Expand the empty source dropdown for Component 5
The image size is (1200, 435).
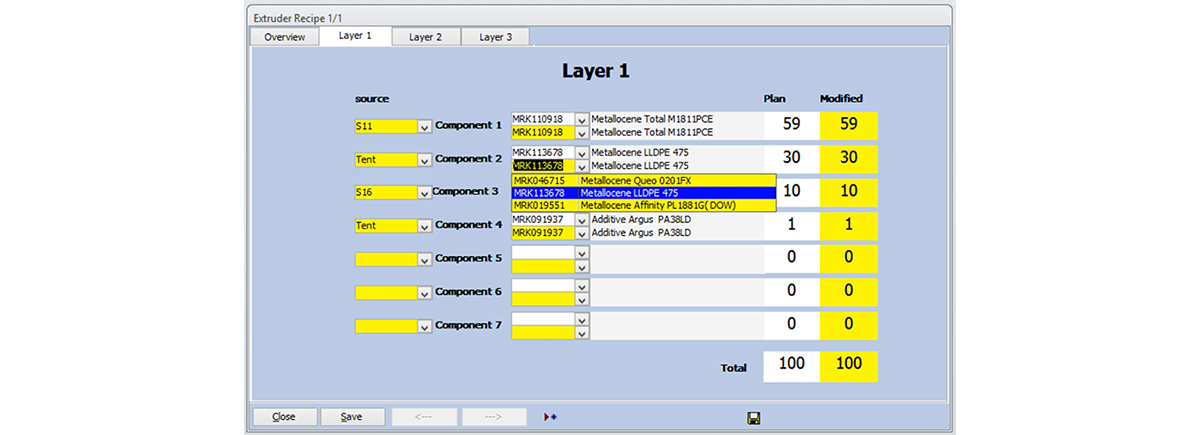pyautogui.click(x=424, y=259)
